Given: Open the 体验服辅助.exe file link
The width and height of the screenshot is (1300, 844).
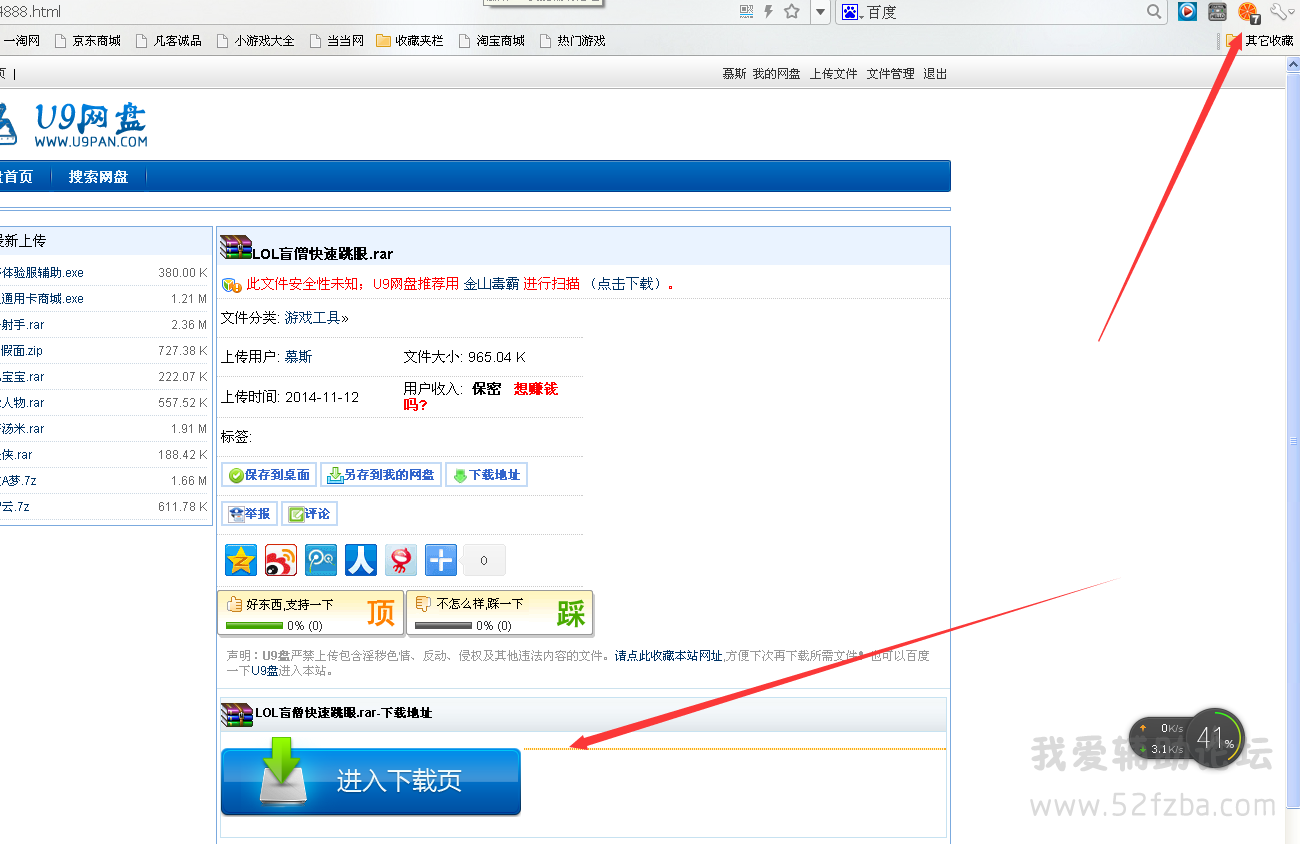Looking at the screenshot, I should click(x=42, y=272).
